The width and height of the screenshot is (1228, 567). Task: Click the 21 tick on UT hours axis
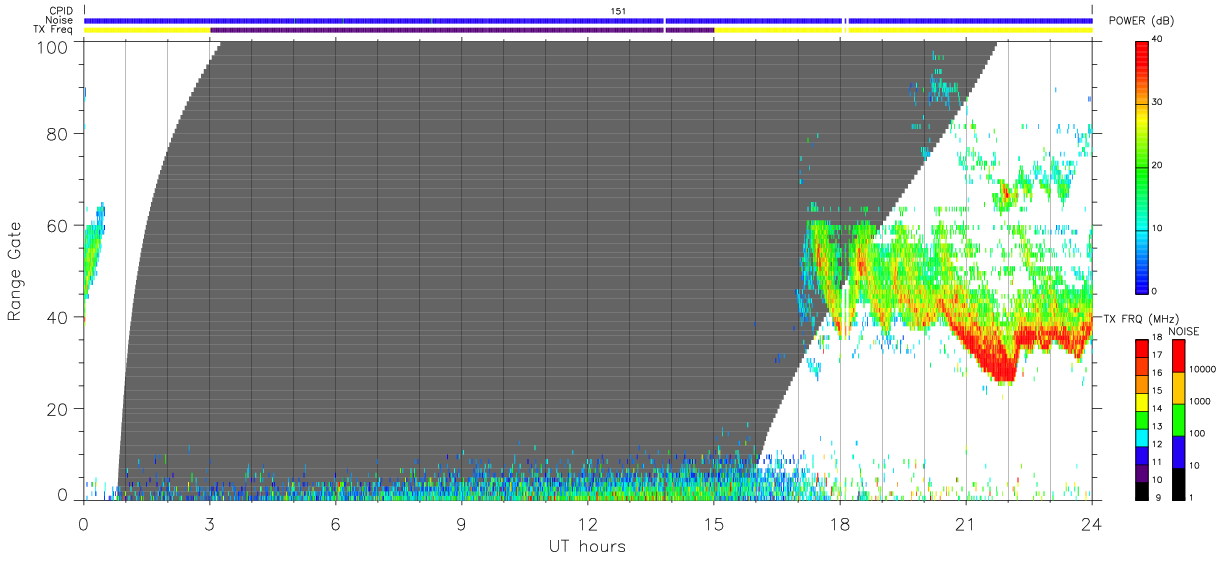[965, 523]
